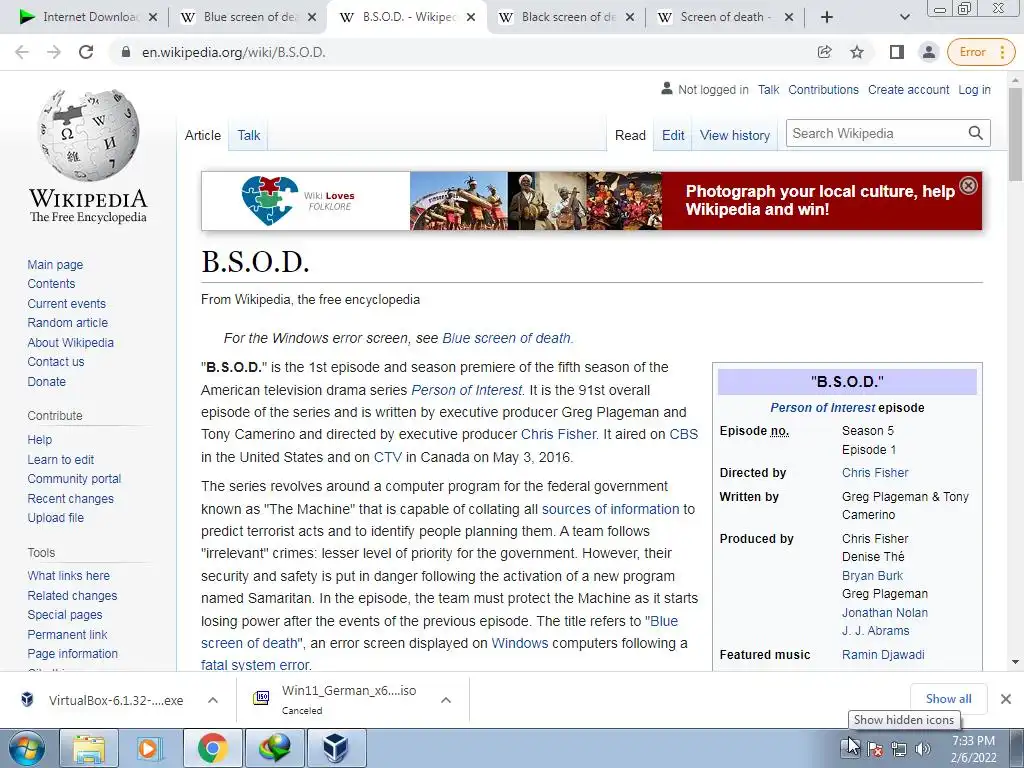Open Internet Download Manager on the taskbar

click(x=274, y=748)
